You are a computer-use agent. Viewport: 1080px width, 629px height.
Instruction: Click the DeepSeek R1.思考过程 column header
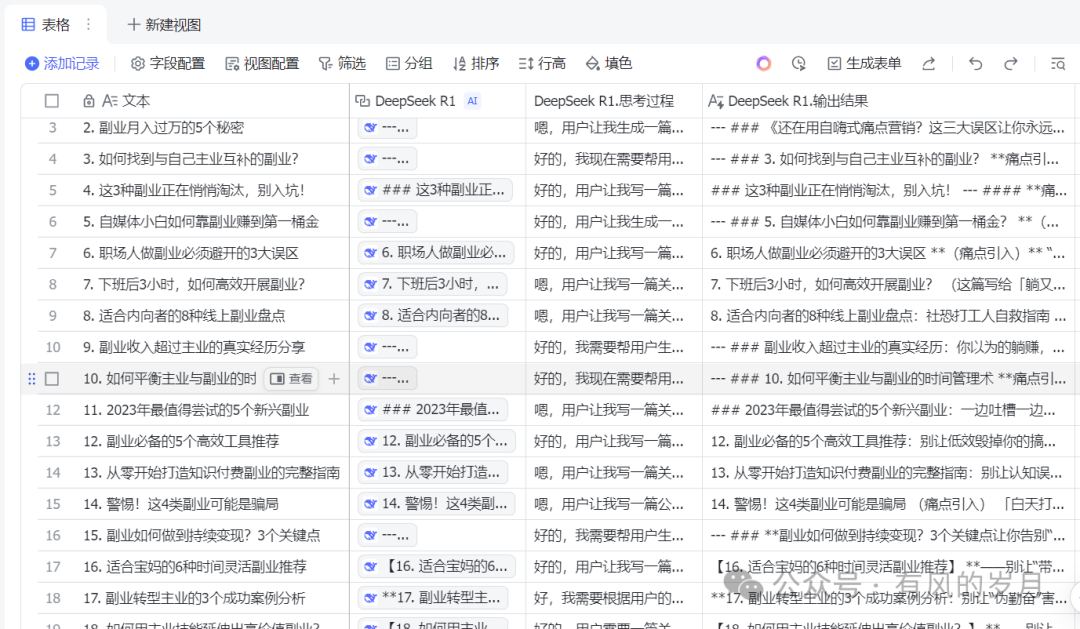614,101
